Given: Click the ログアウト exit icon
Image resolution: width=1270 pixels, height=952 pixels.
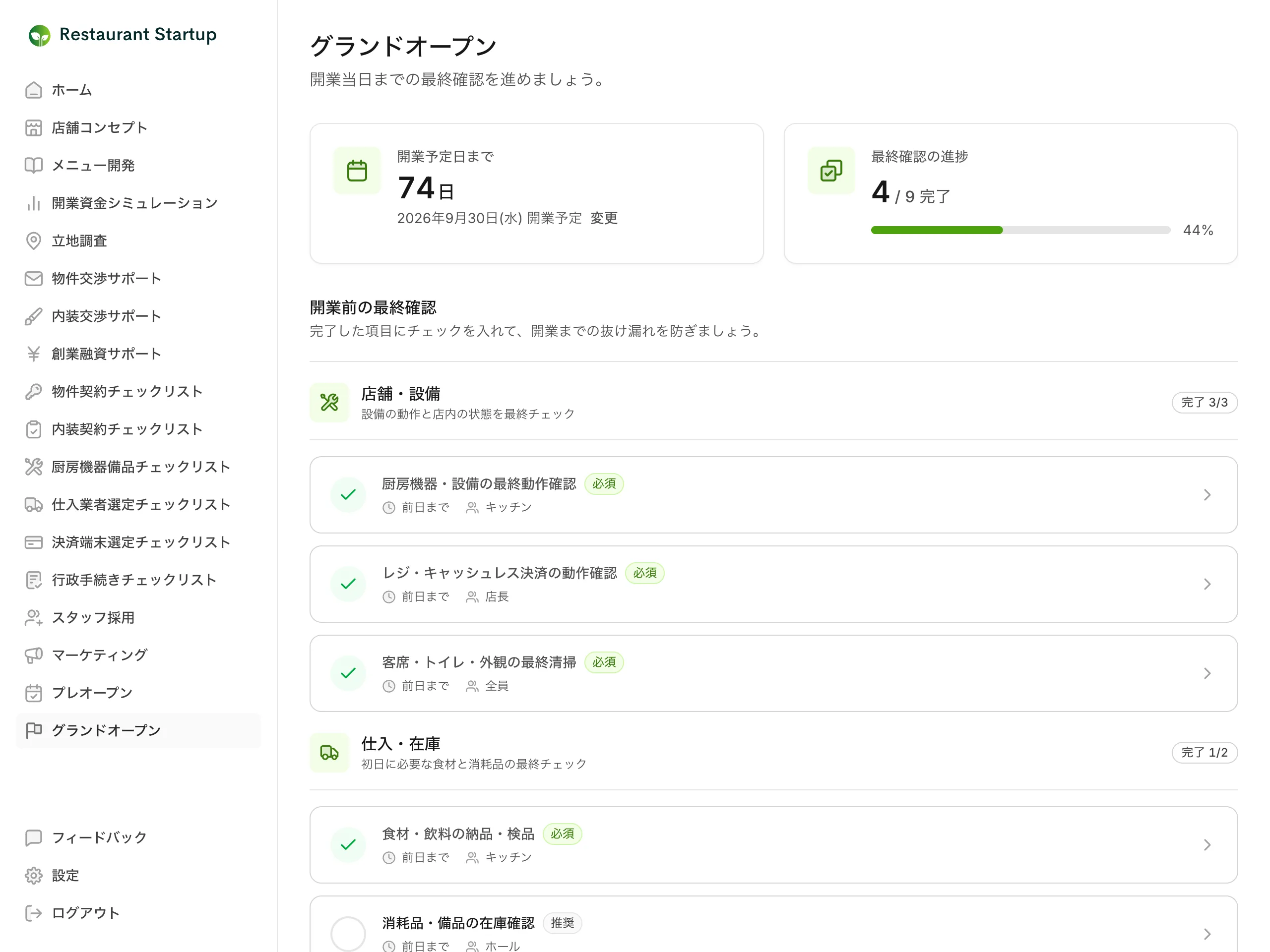Looking at the screenshot, I should 33,913.
